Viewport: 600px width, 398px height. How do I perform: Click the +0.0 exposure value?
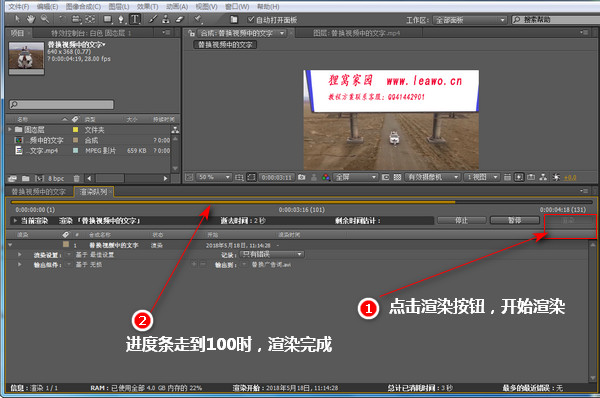tap(570, 178)
